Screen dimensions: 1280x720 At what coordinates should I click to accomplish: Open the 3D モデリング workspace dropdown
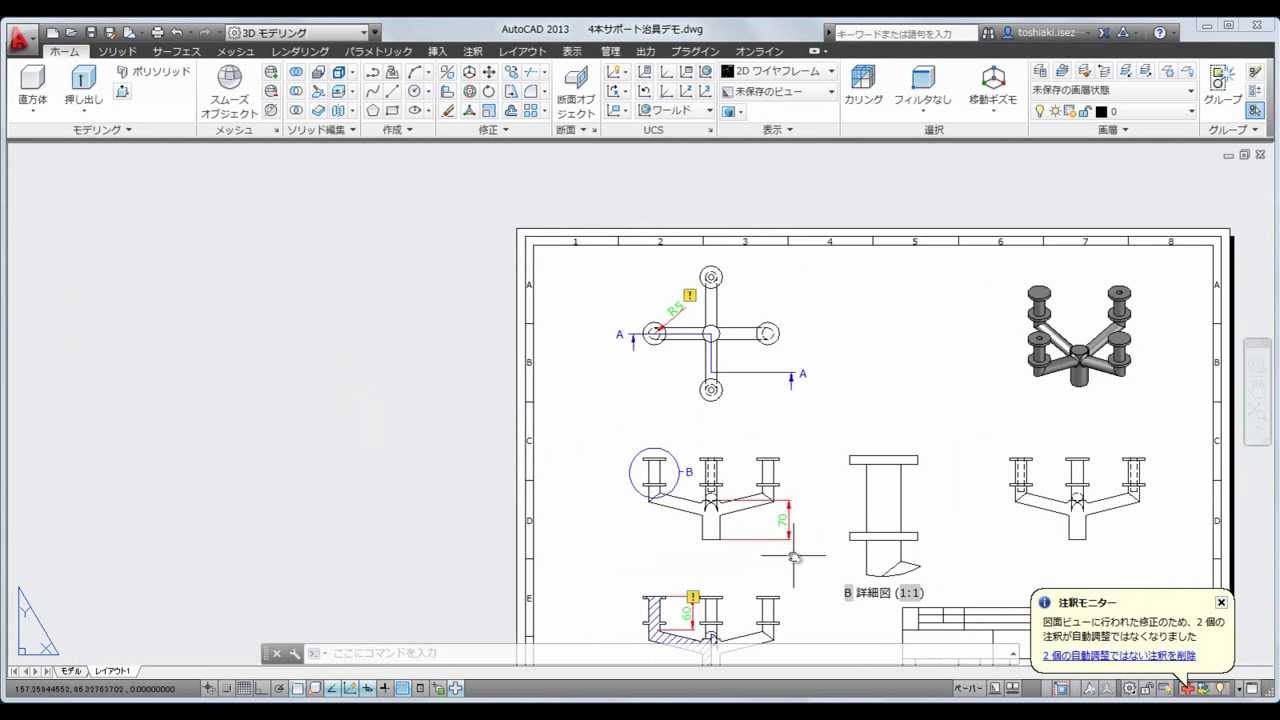298,33
